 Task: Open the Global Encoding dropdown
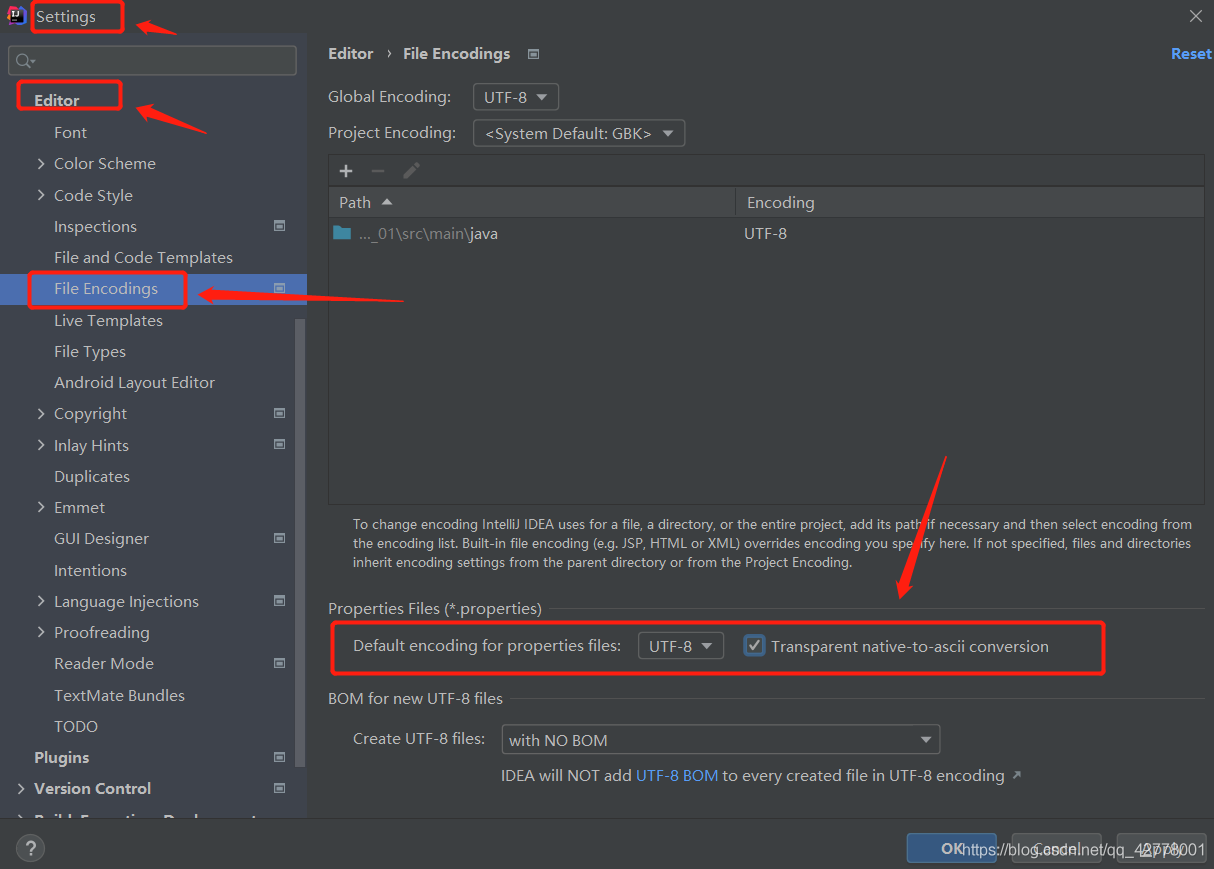pyautogui.click(x=515, y=97)
